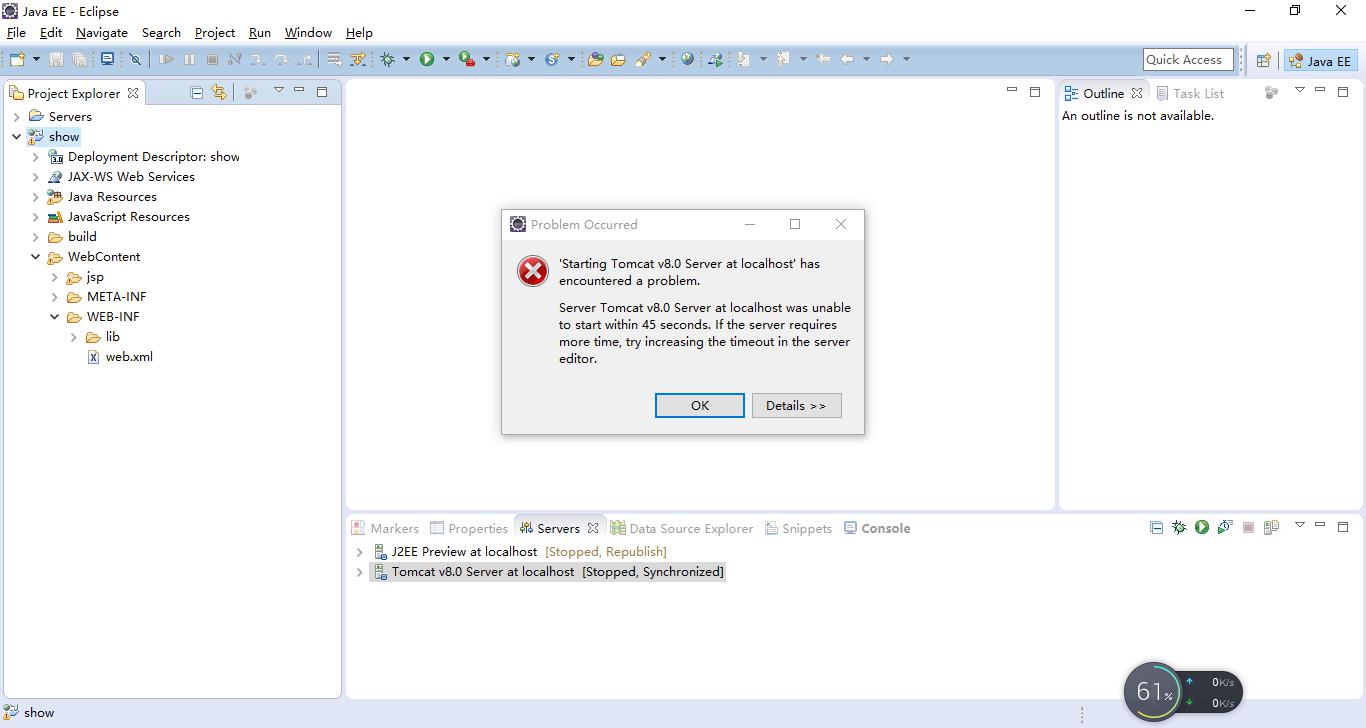Viewport: 1366px width, 728px height.
Task: Open the Servers view menu triangle
Action: (x=1299, y=525)
